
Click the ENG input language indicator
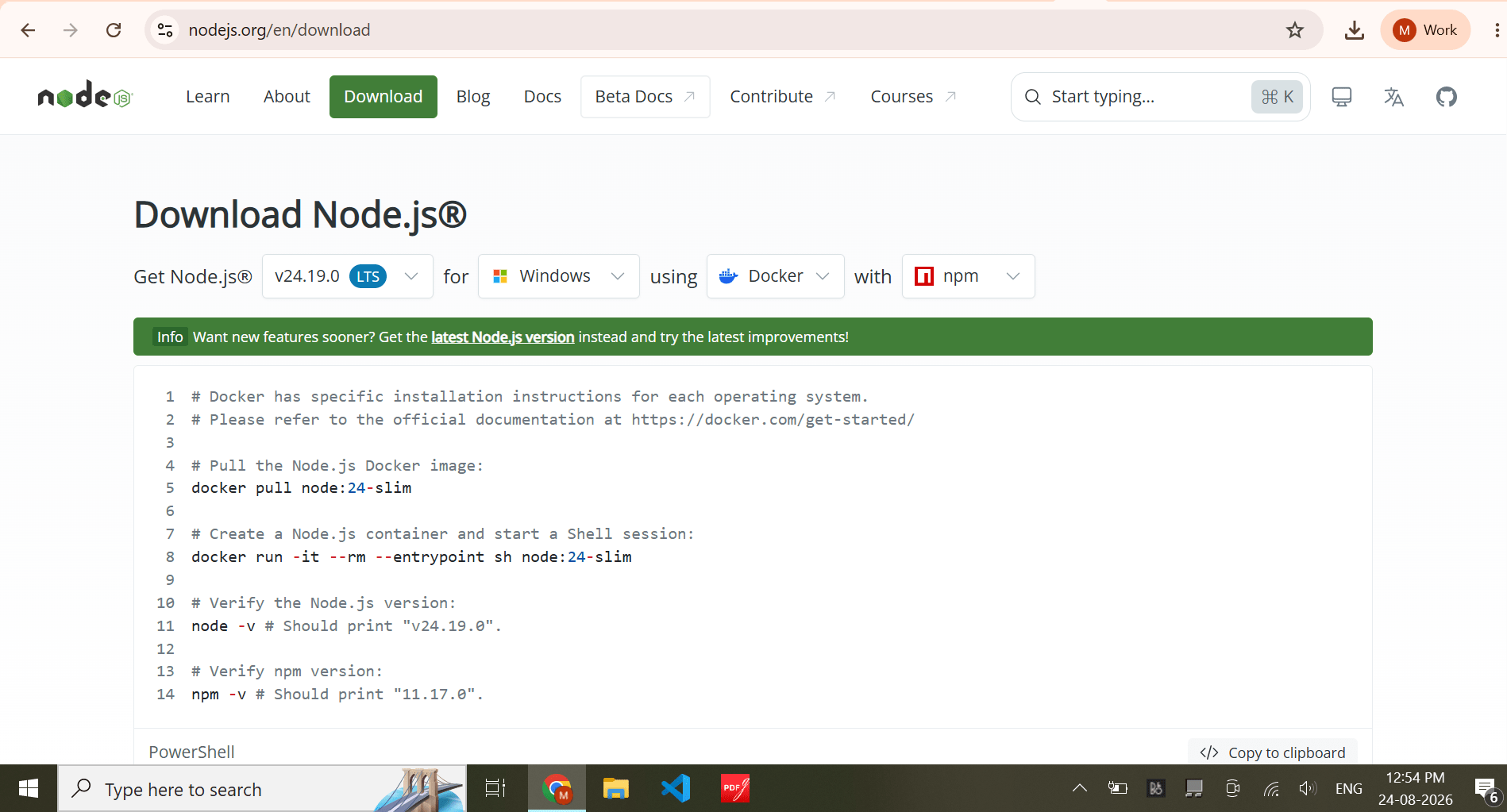1349,788
